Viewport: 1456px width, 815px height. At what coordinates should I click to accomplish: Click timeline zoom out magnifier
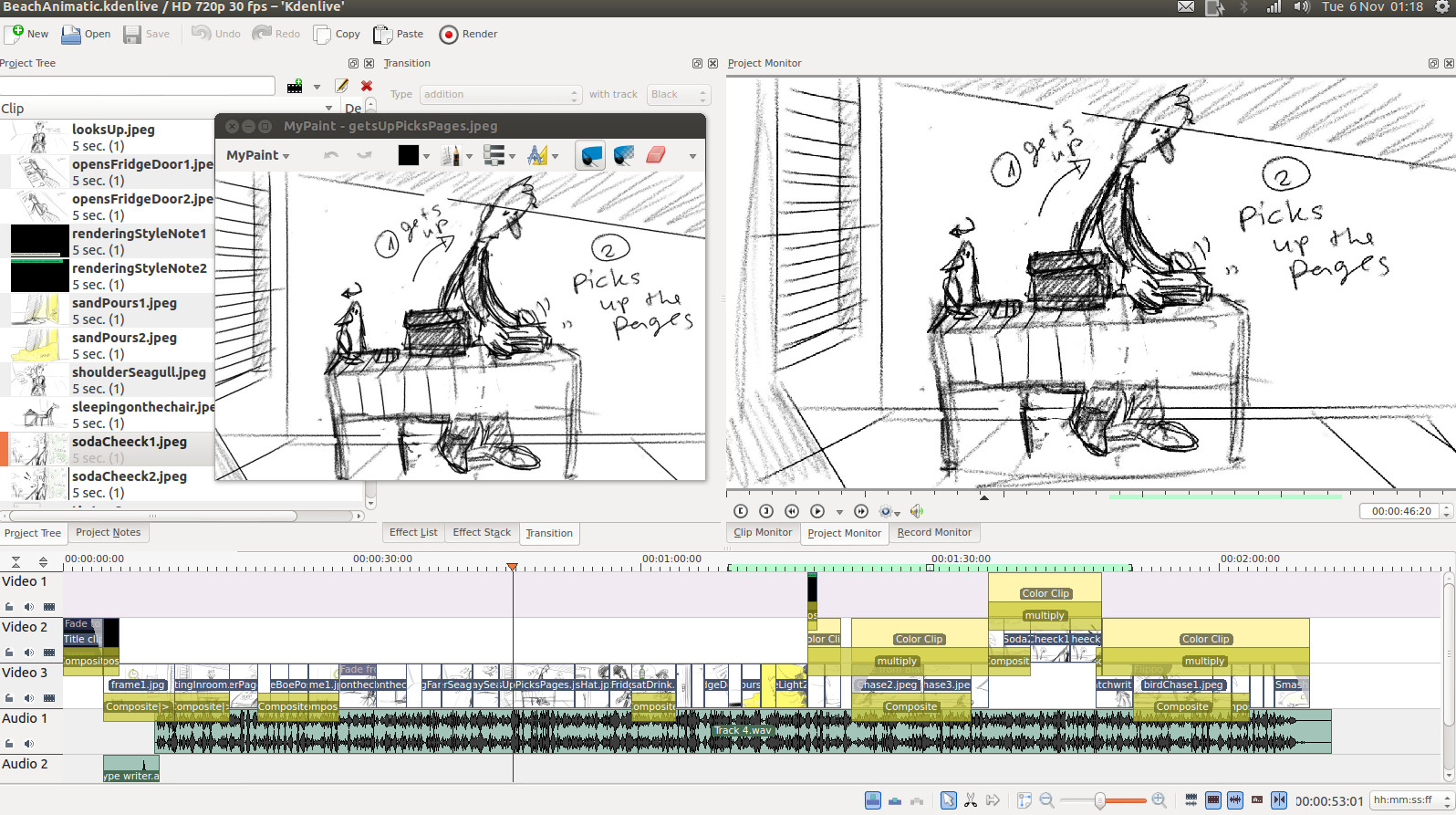point(1046,800)
